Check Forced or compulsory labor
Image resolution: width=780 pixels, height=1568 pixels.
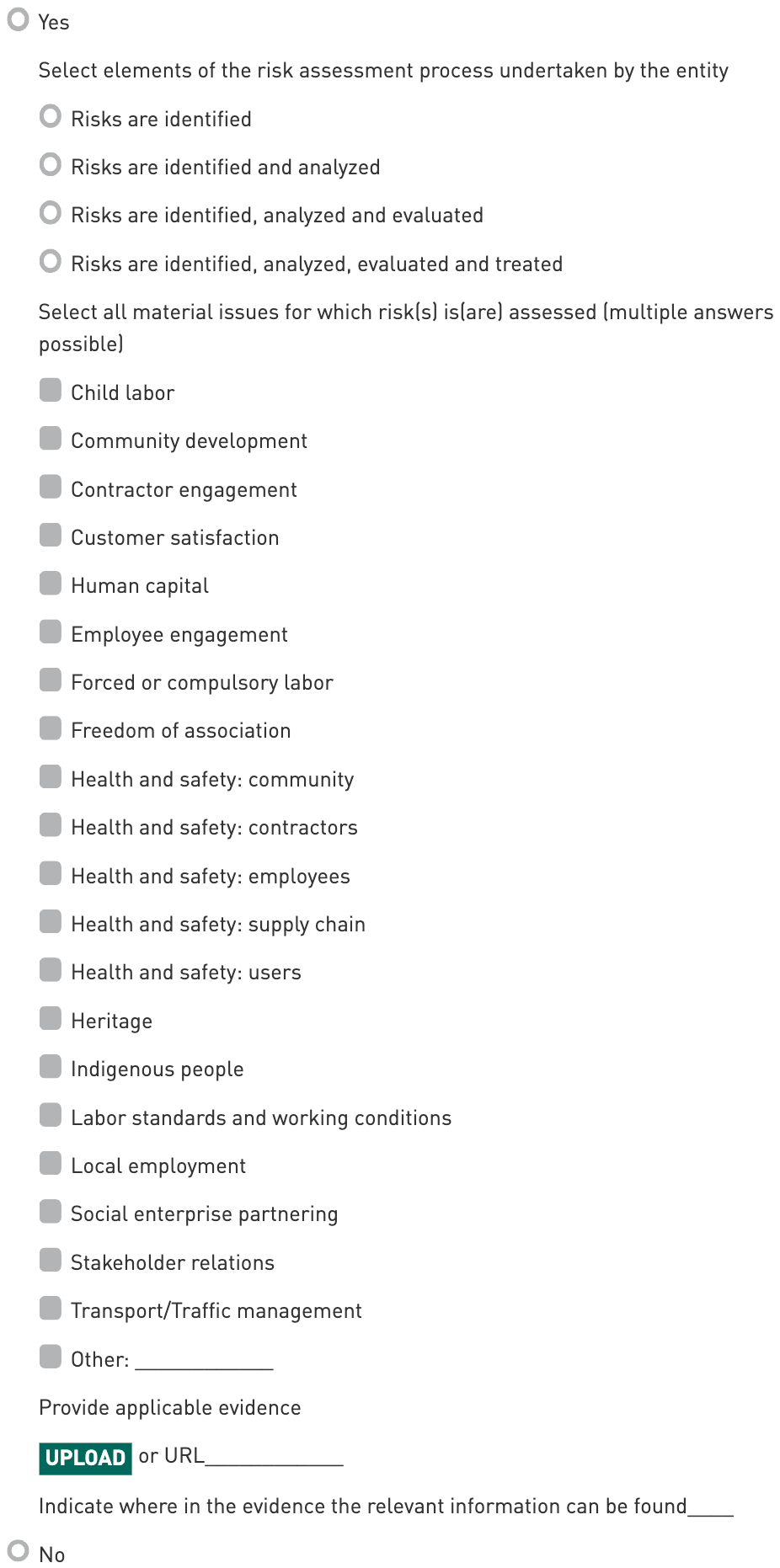coord(51,680)
